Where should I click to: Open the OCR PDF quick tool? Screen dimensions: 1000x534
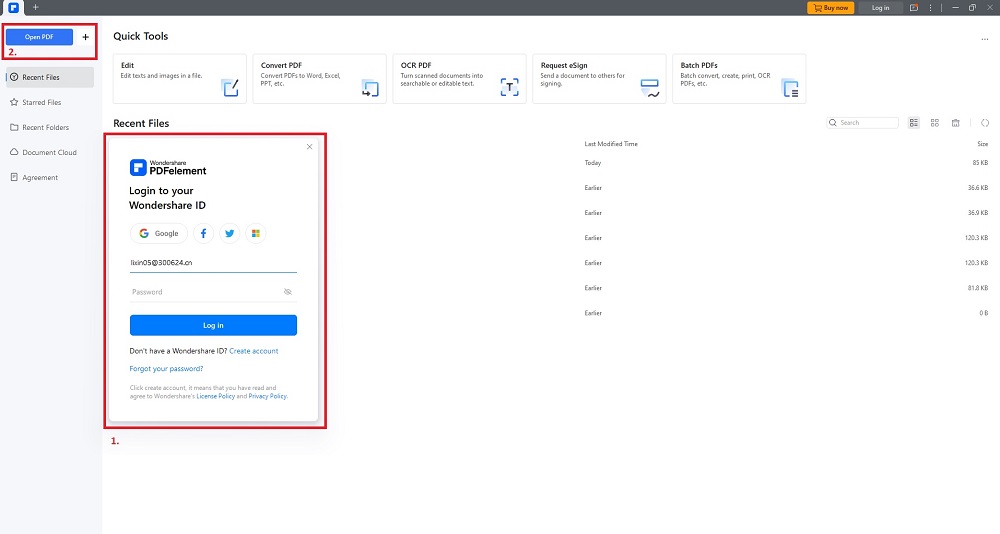[459, 78]
